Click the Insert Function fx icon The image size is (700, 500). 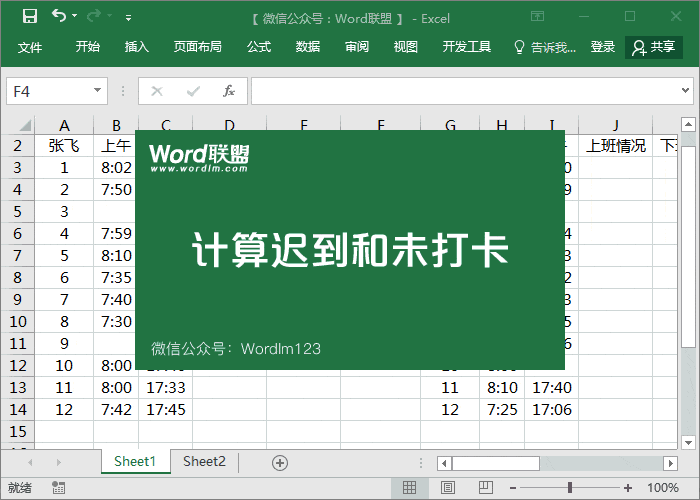(228, 91)
